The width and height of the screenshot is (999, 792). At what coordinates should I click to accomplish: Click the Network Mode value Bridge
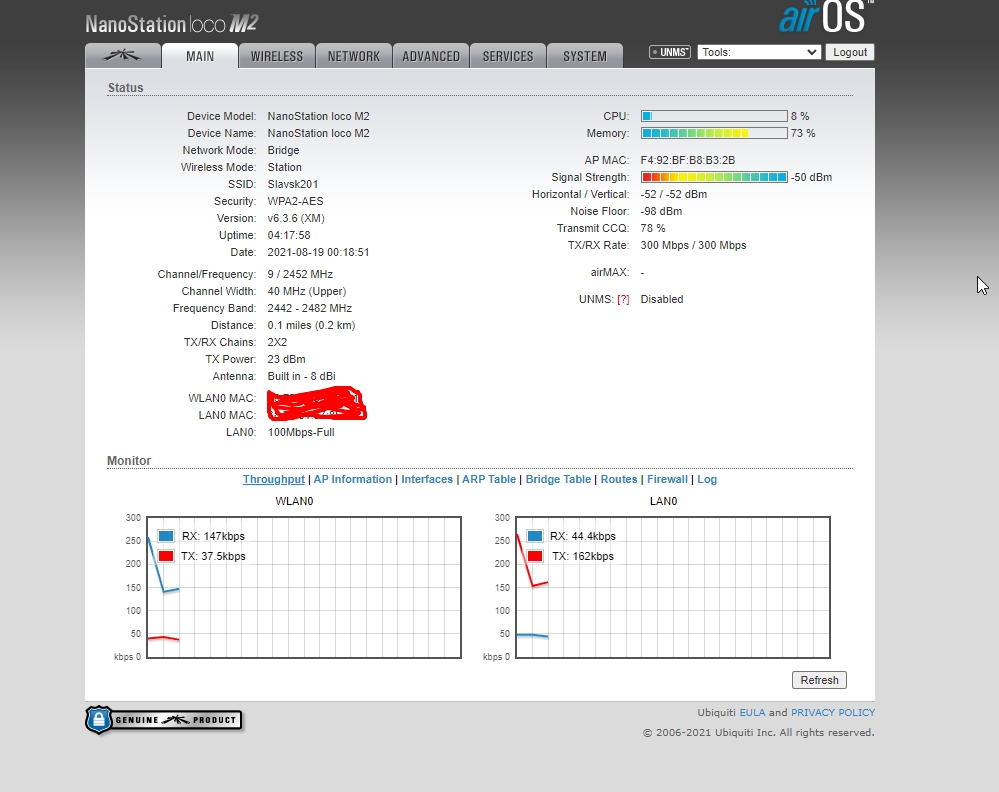pos(283,150)
